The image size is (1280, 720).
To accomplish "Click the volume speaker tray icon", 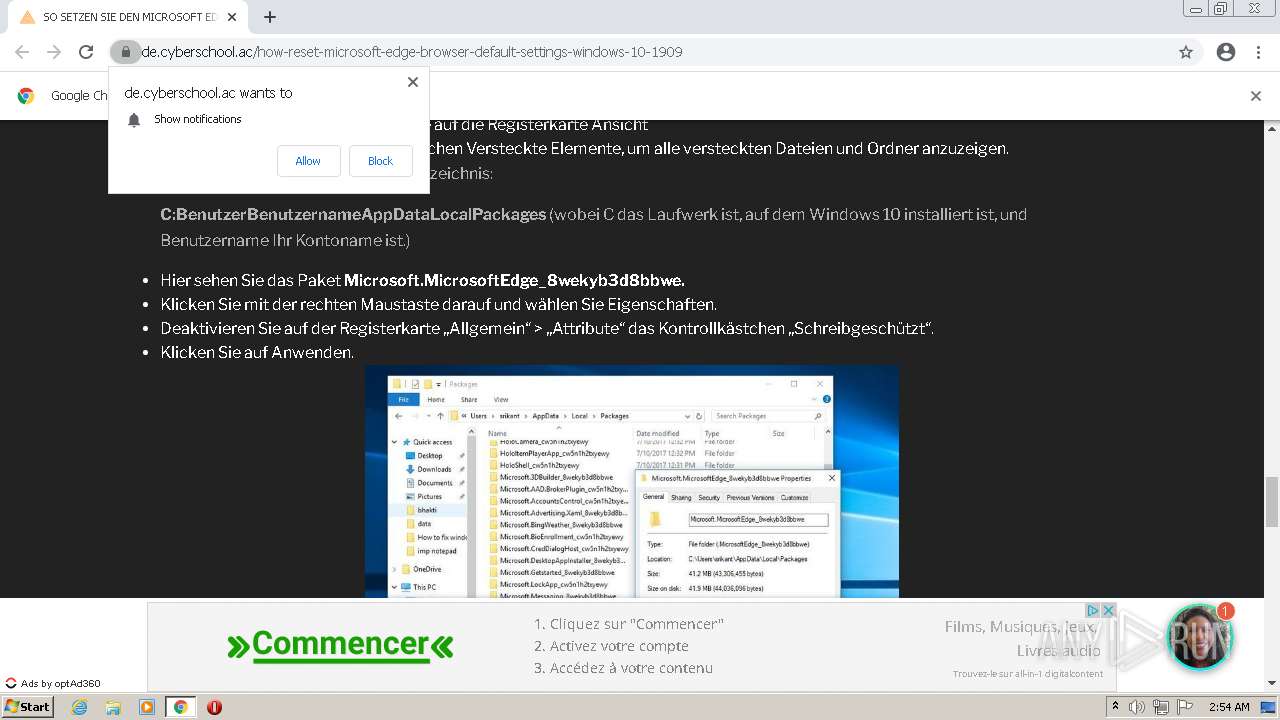I will point(1137,707).
